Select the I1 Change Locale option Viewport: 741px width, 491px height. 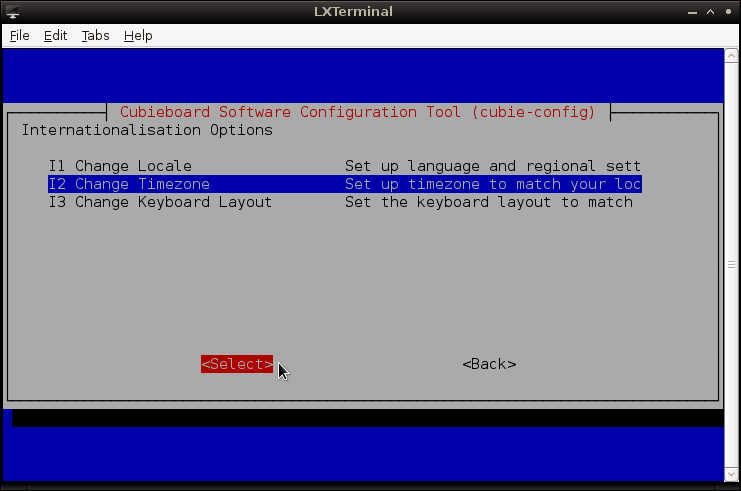pyautogui.click(x=120, y=166)
